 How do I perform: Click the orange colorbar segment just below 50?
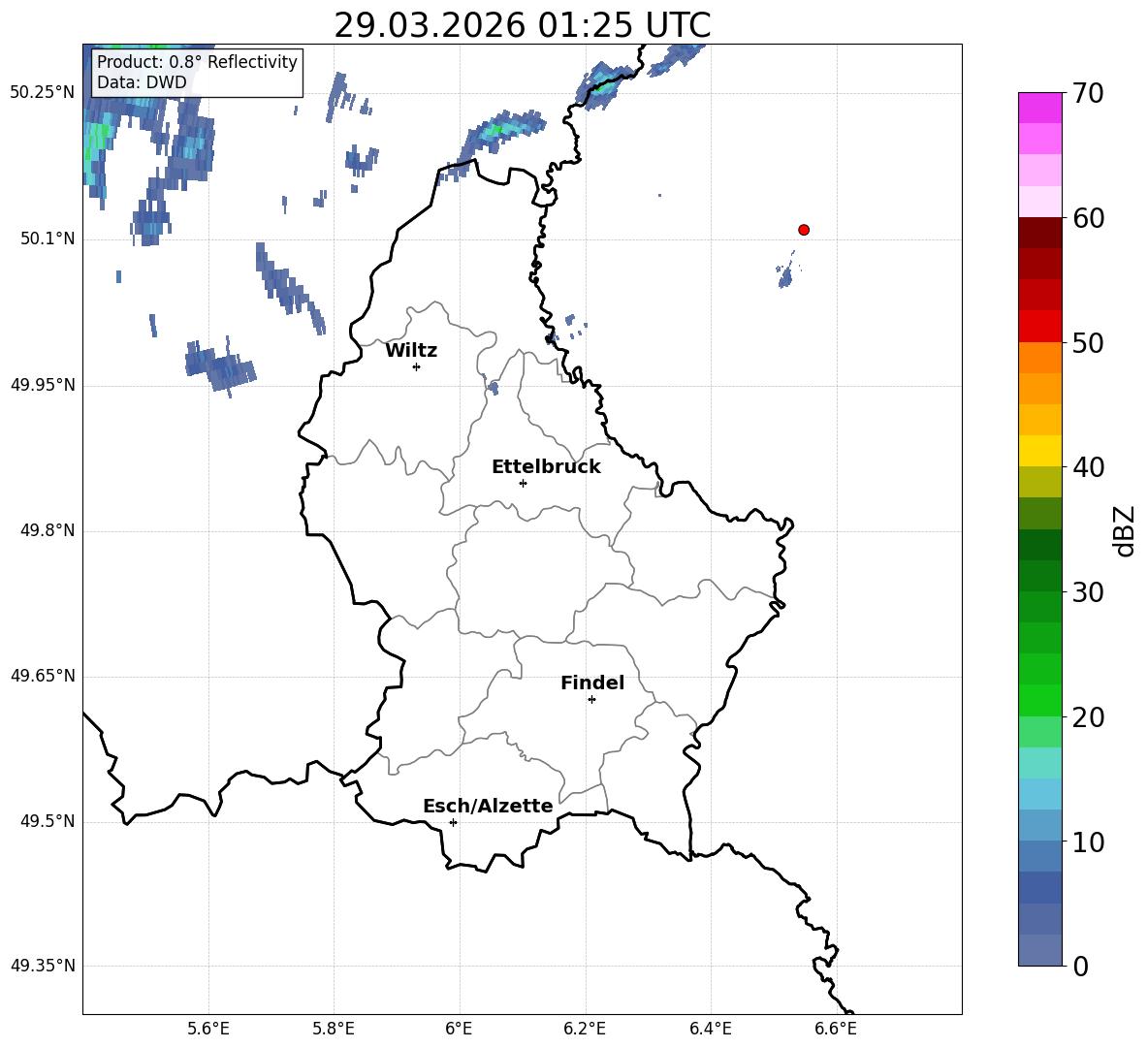(x=1039, y=357)
